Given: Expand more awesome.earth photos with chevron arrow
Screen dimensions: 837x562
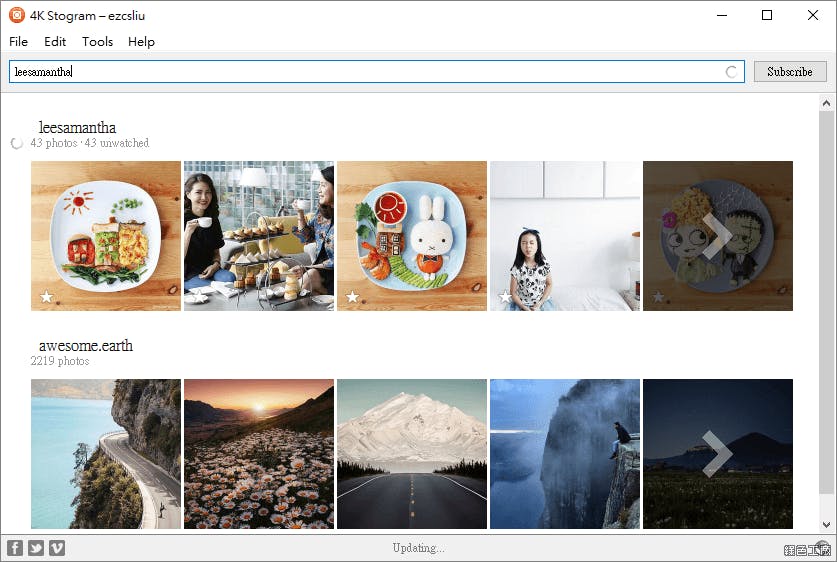Looking at the screenshot, I should 717,454.
